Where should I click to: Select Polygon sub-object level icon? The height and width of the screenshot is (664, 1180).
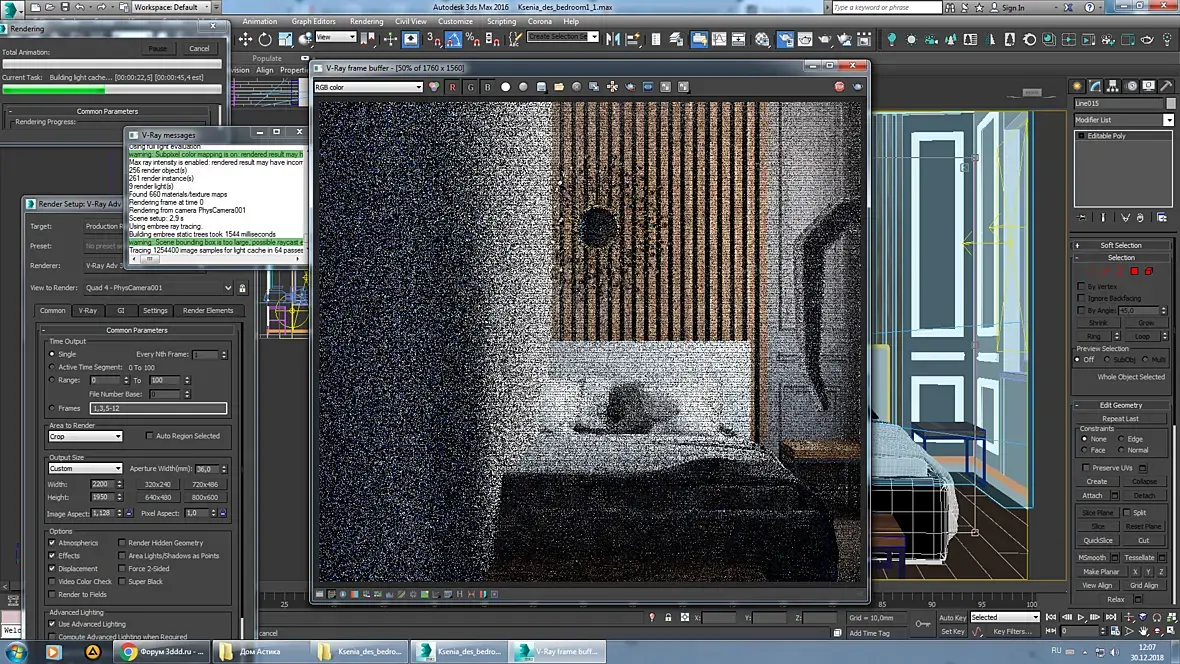(1134, 271)
